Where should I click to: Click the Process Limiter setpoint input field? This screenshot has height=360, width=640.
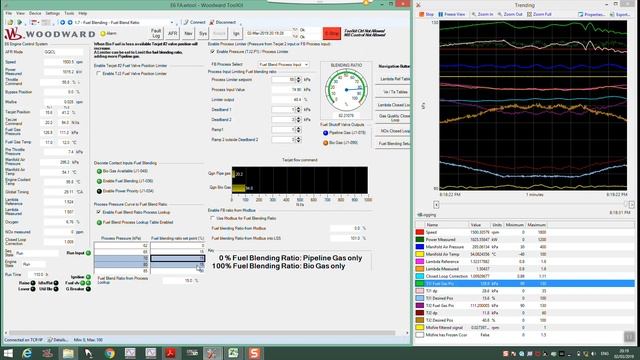pos(283,80)
